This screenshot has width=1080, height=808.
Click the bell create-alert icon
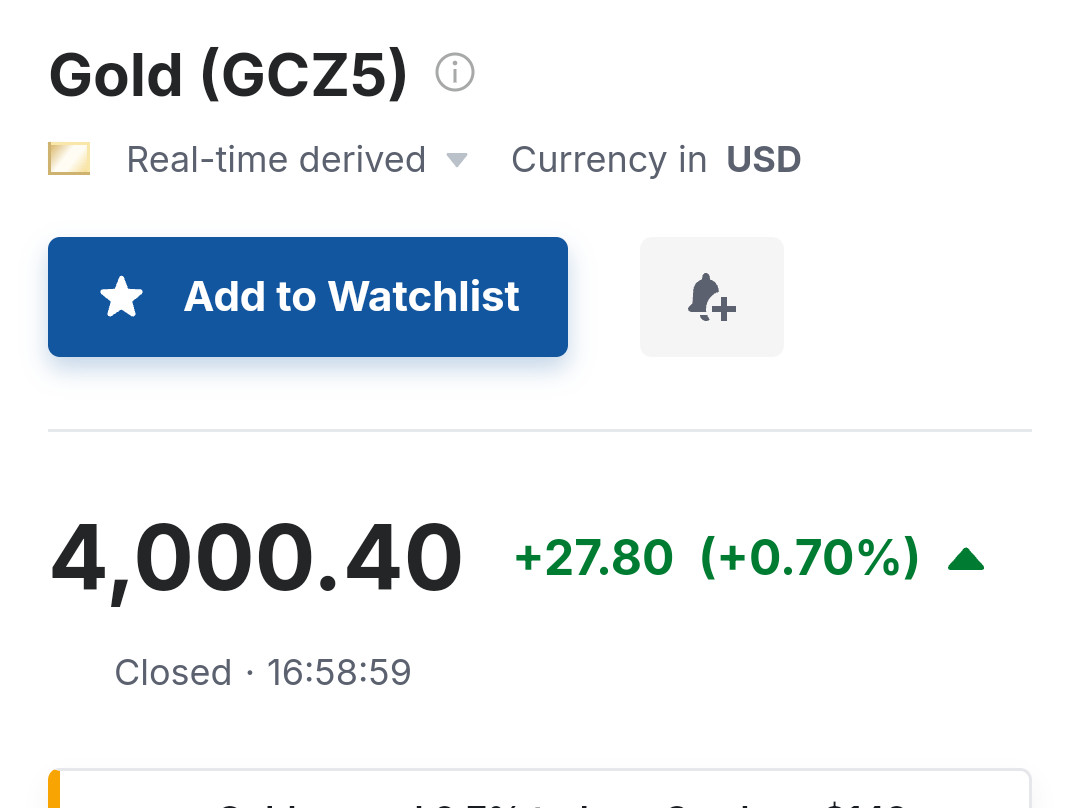712,298
